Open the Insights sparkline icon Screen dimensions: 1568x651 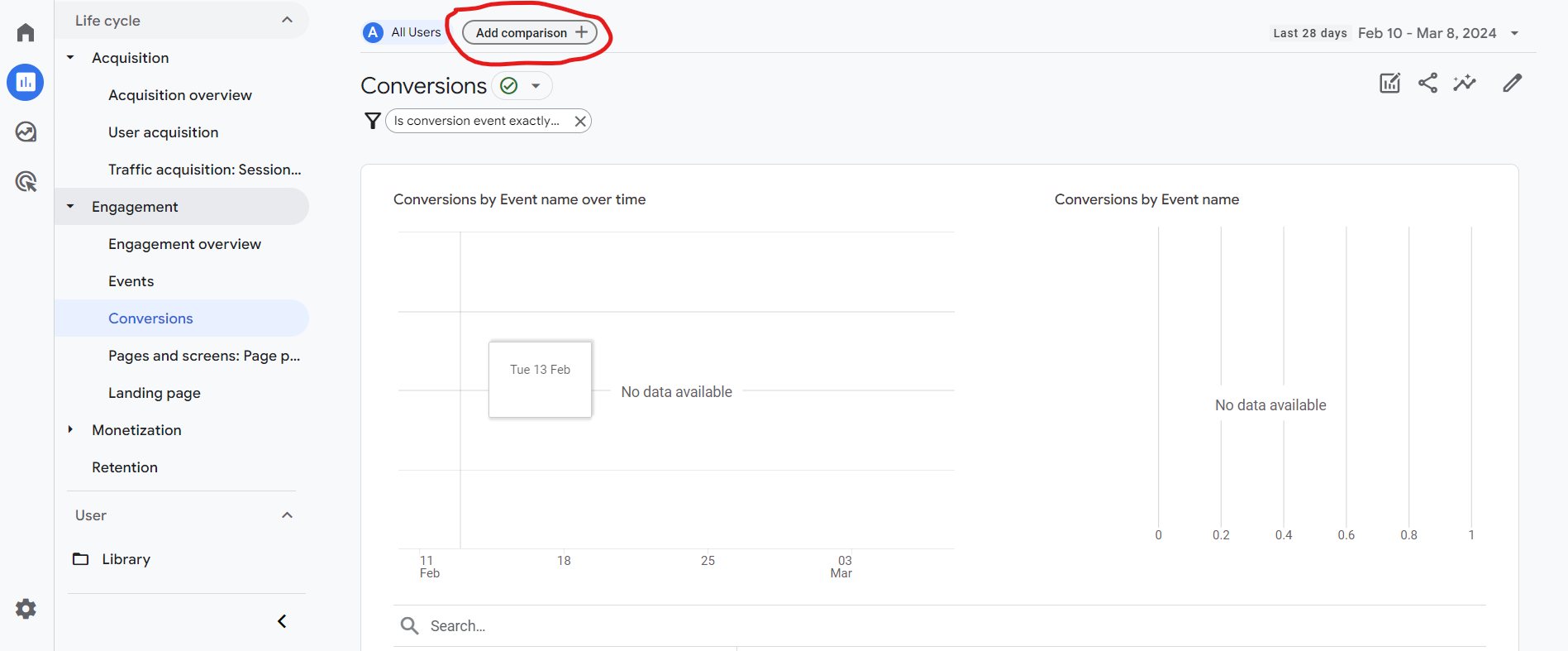tap(1465, 84)
